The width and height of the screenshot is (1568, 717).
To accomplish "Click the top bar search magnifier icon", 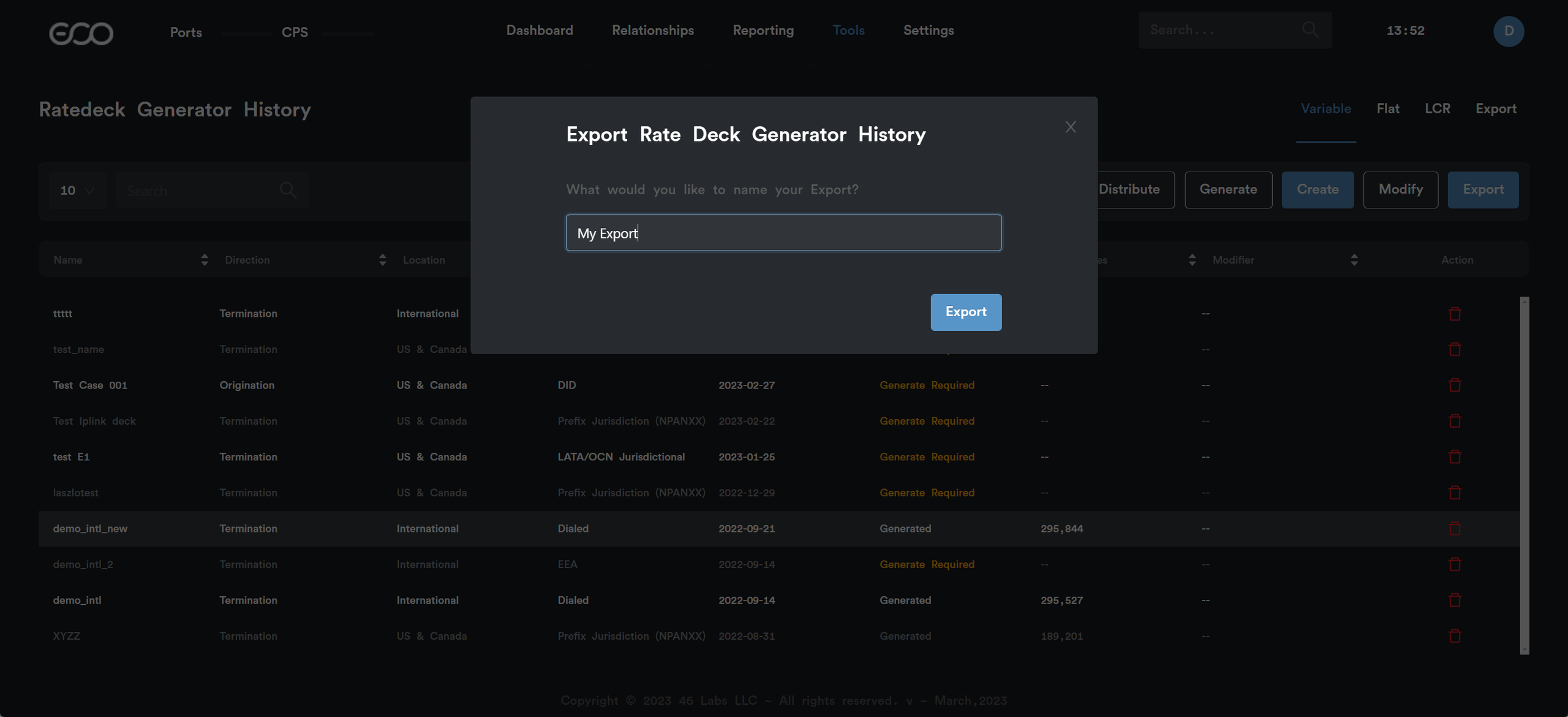I will click(x=1310, y=29).
